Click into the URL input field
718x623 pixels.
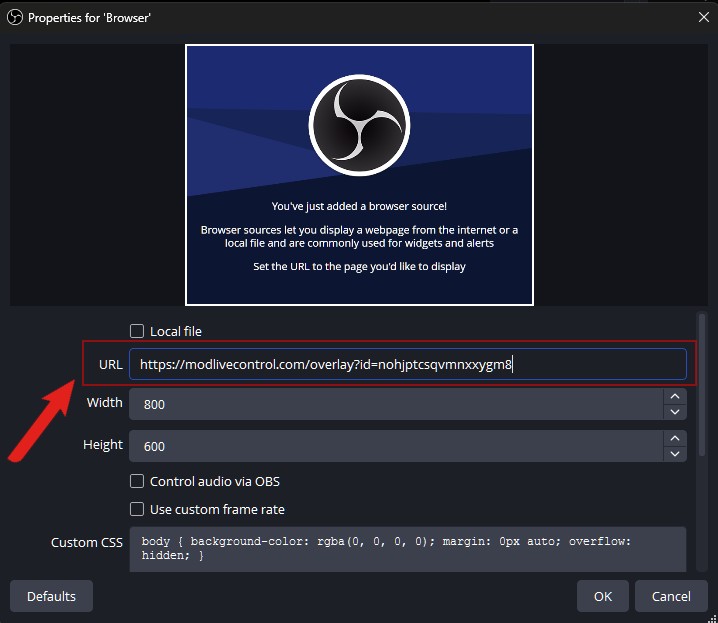(408, 364)
